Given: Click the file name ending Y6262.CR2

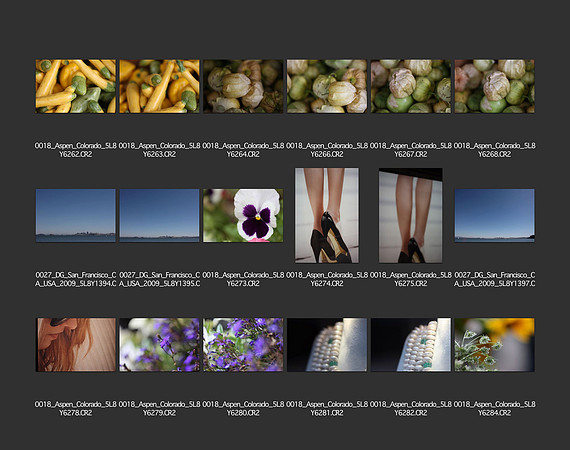Looking at the screenshot, I should coord(76,150).
